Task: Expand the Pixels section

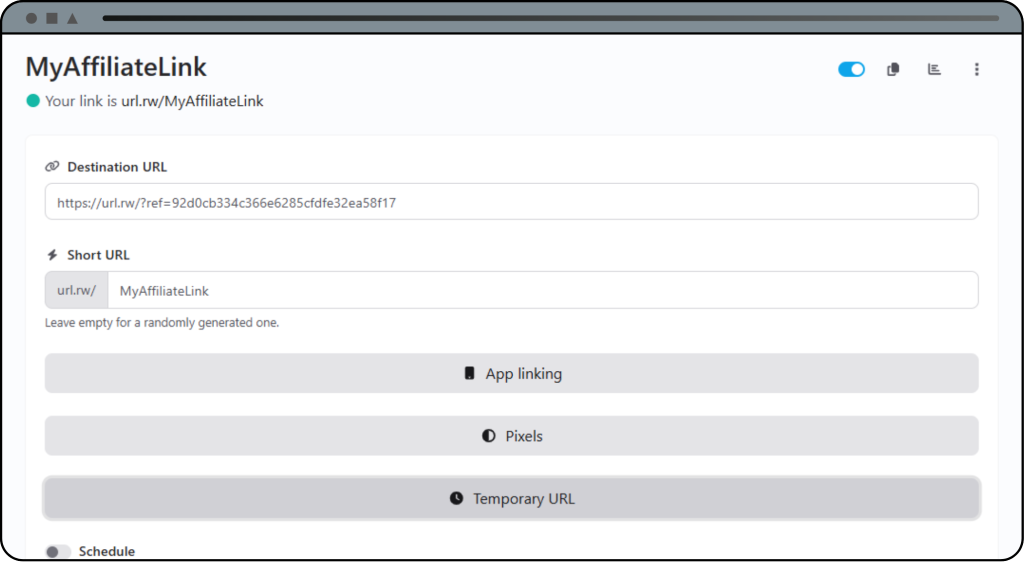Action: (511, 436)
